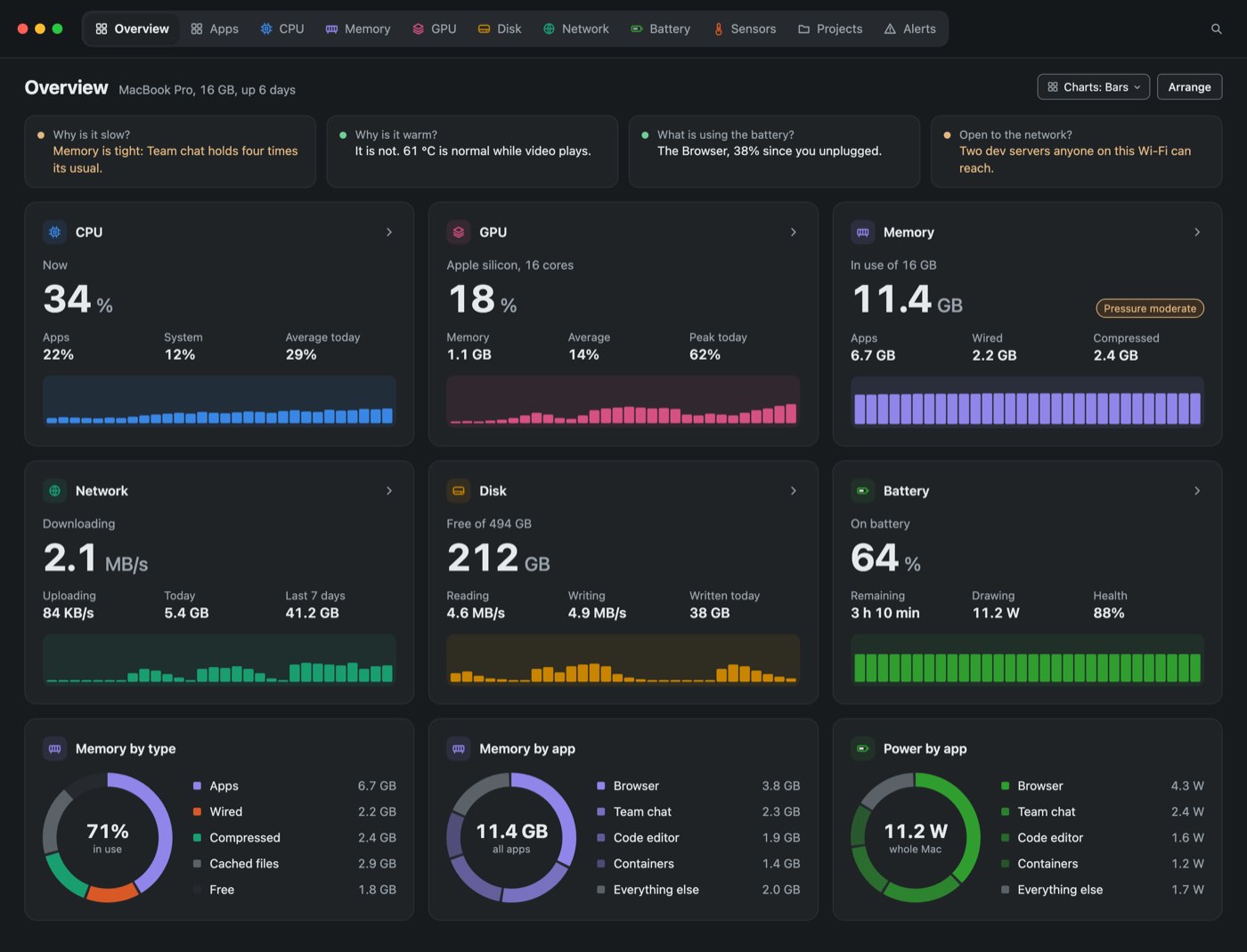Screen dimensions: 1247x952
Task: Select Team chat row in Power by app
Action: (1102, 812)
